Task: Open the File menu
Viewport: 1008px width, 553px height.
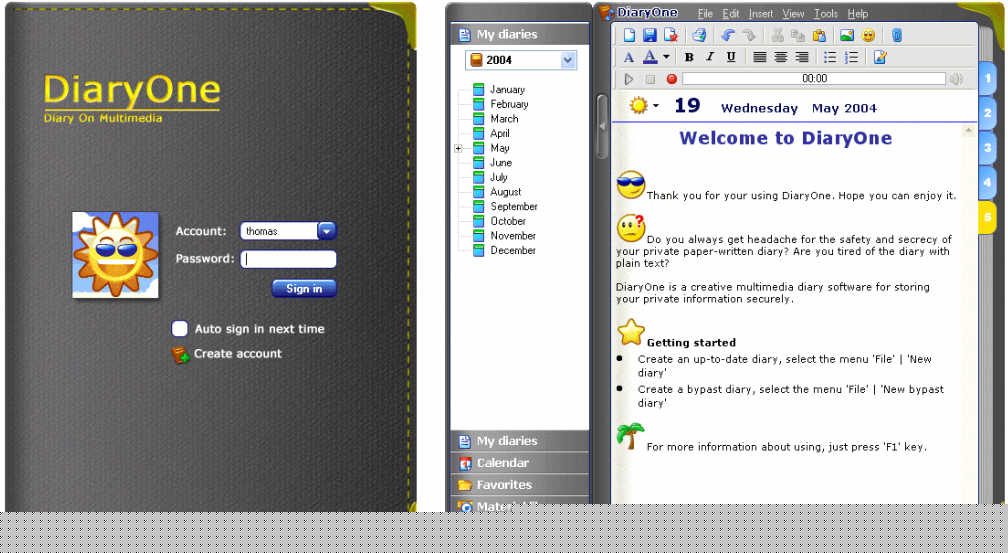Action: pos(705,14)
